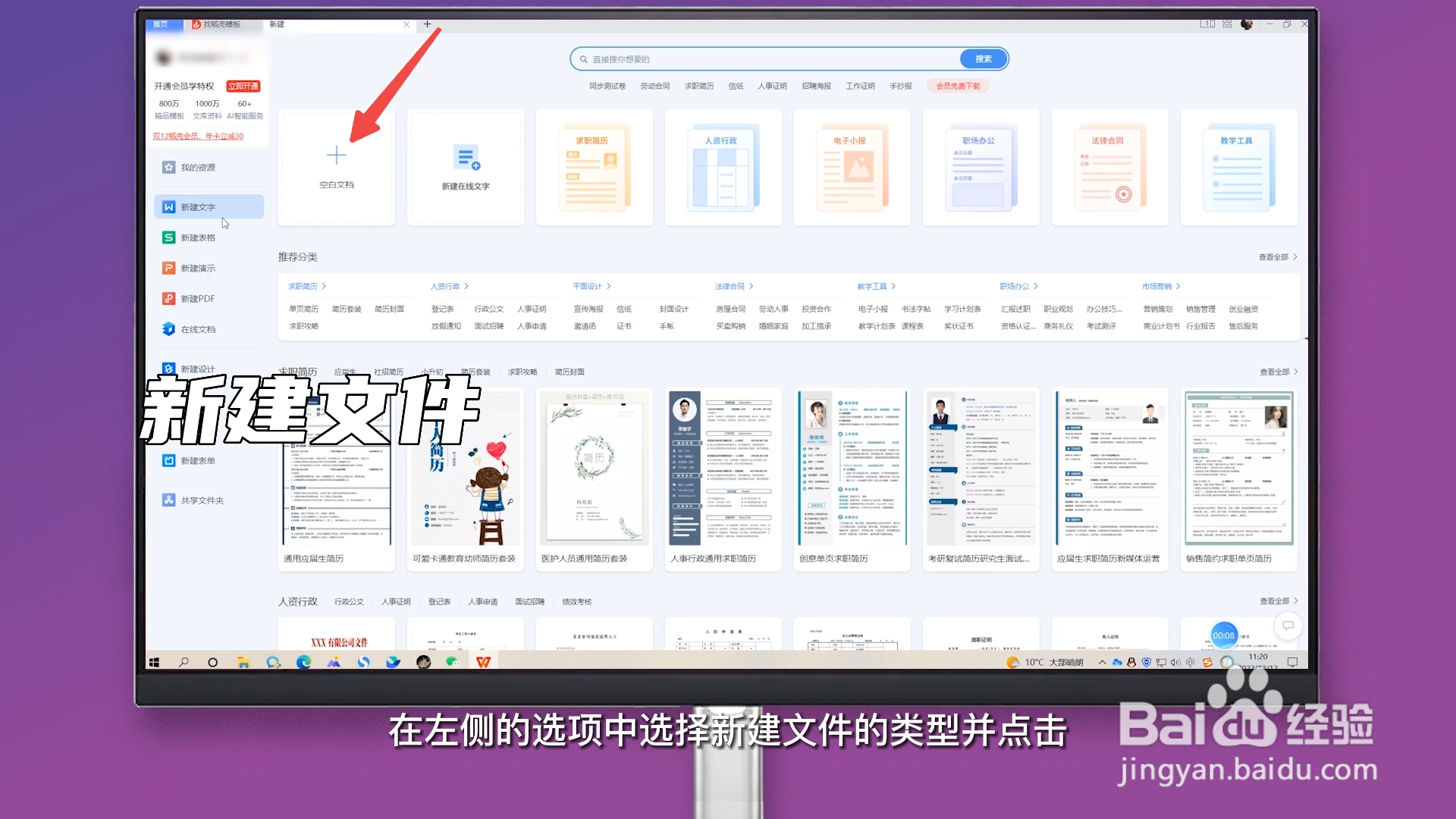Image resolution: width=1456 pixels, height=819 pixels.
Task: Click 劳动合同 search suggestion
Action: pos(655,86)
